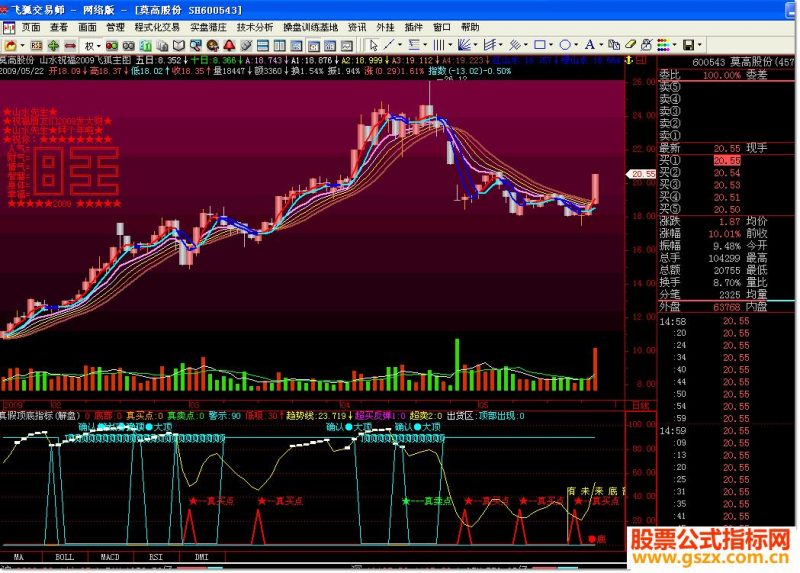Image resolution: width=800 pixels, height=573 pixels.
Task: Click the application logo icon in menu bar
Action: tap(9, 28)
